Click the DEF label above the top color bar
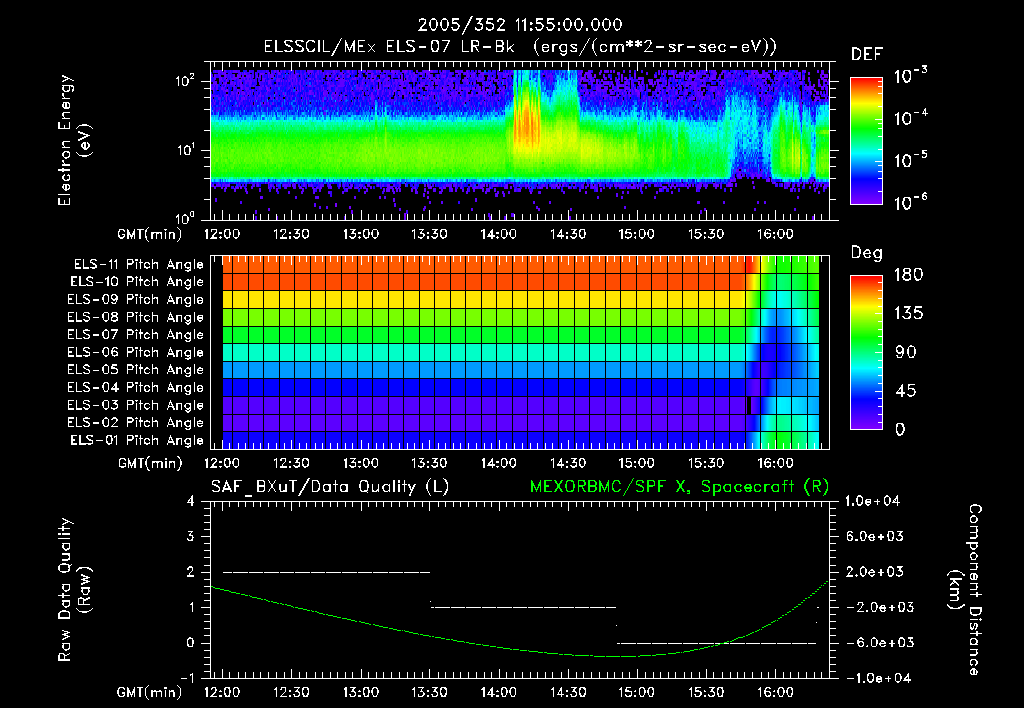This screenshot has width=1024, height=708. coord(867,55)
